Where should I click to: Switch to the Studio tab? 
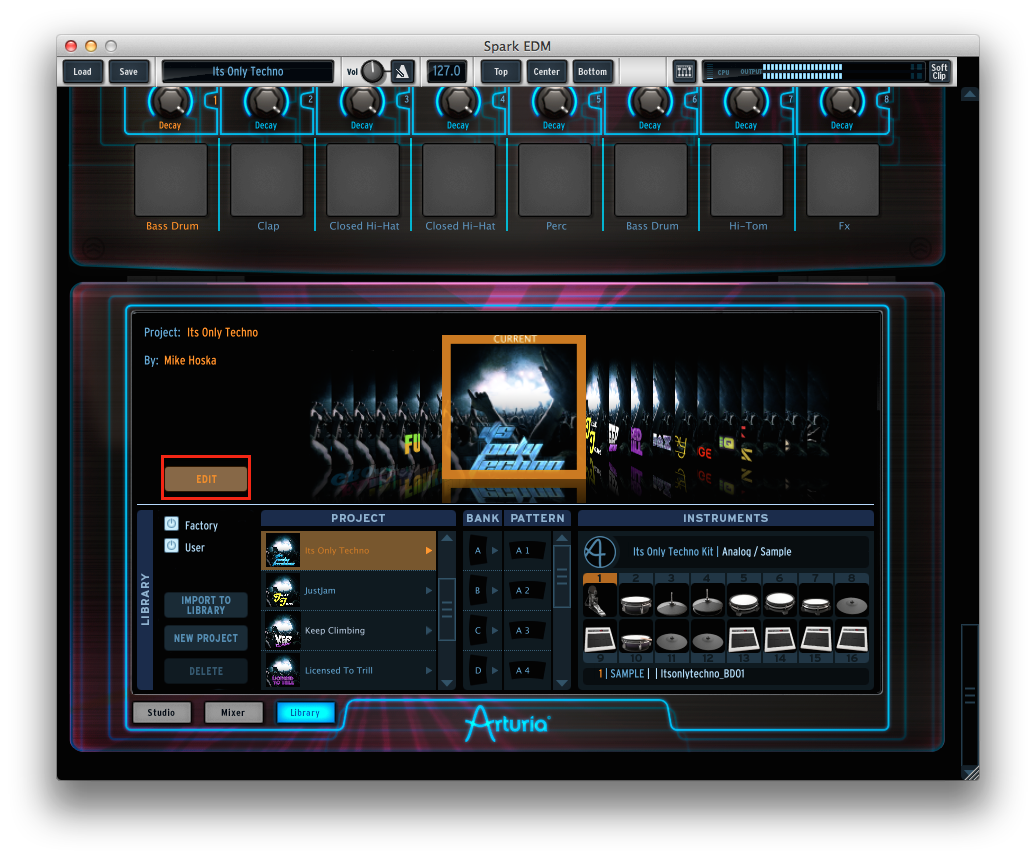coord(161,712)
